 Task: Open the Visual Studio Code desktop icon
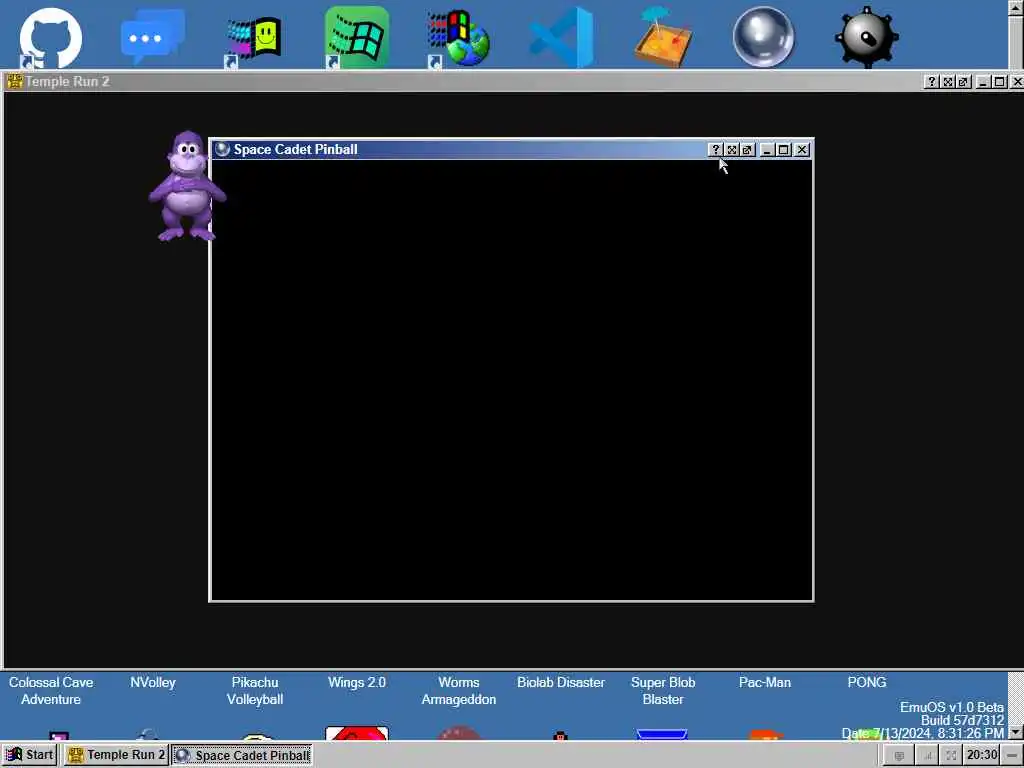click(561, 37)
